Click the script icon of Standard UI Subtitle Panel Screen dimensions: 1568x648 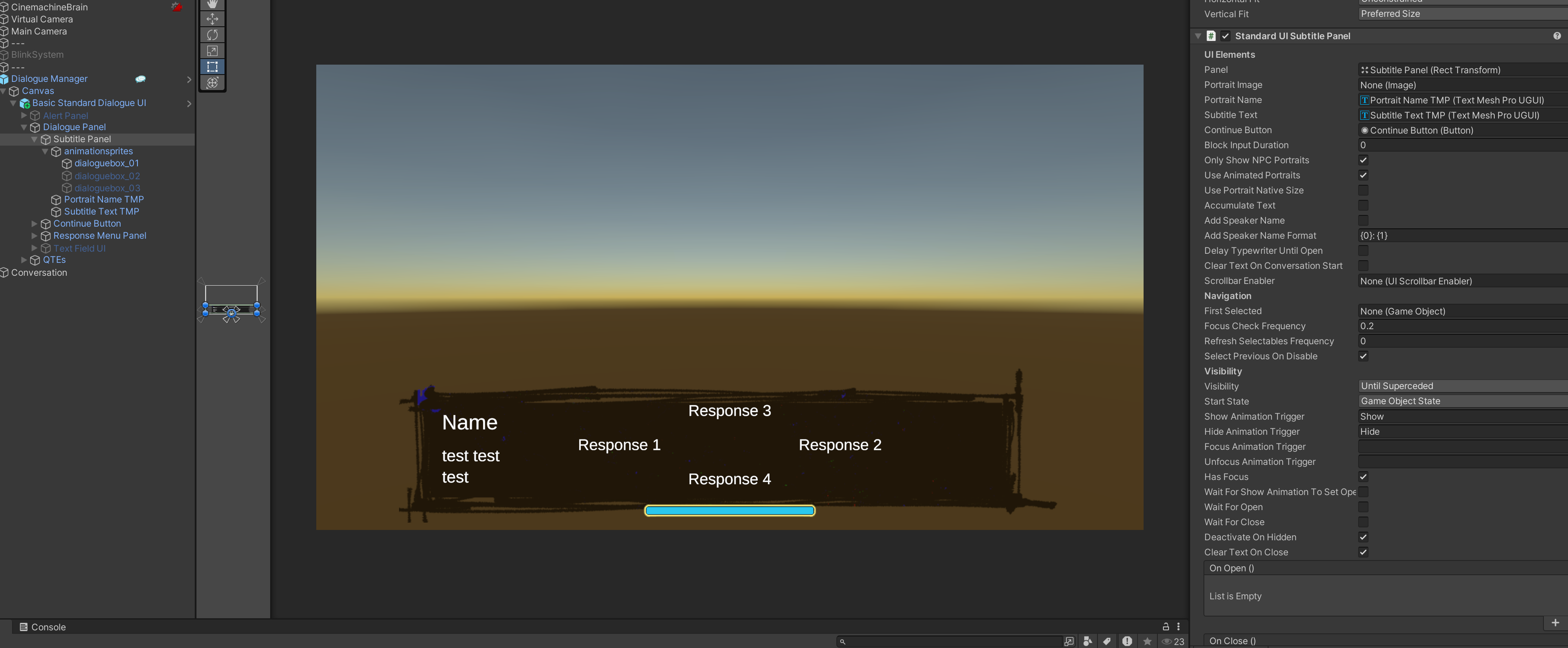1211,36
